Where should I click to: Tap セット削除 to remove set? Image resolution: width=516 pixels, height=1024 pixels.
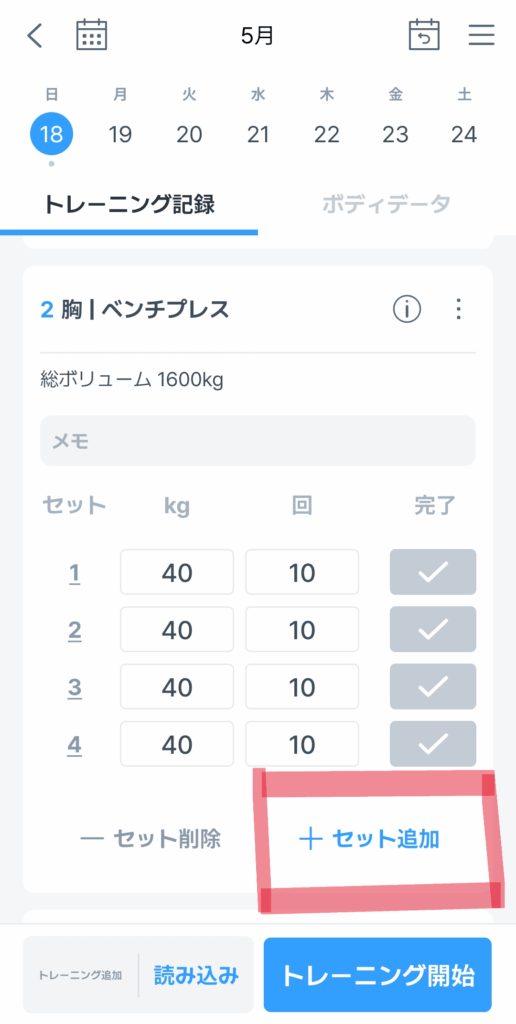(x=150, y=839)
